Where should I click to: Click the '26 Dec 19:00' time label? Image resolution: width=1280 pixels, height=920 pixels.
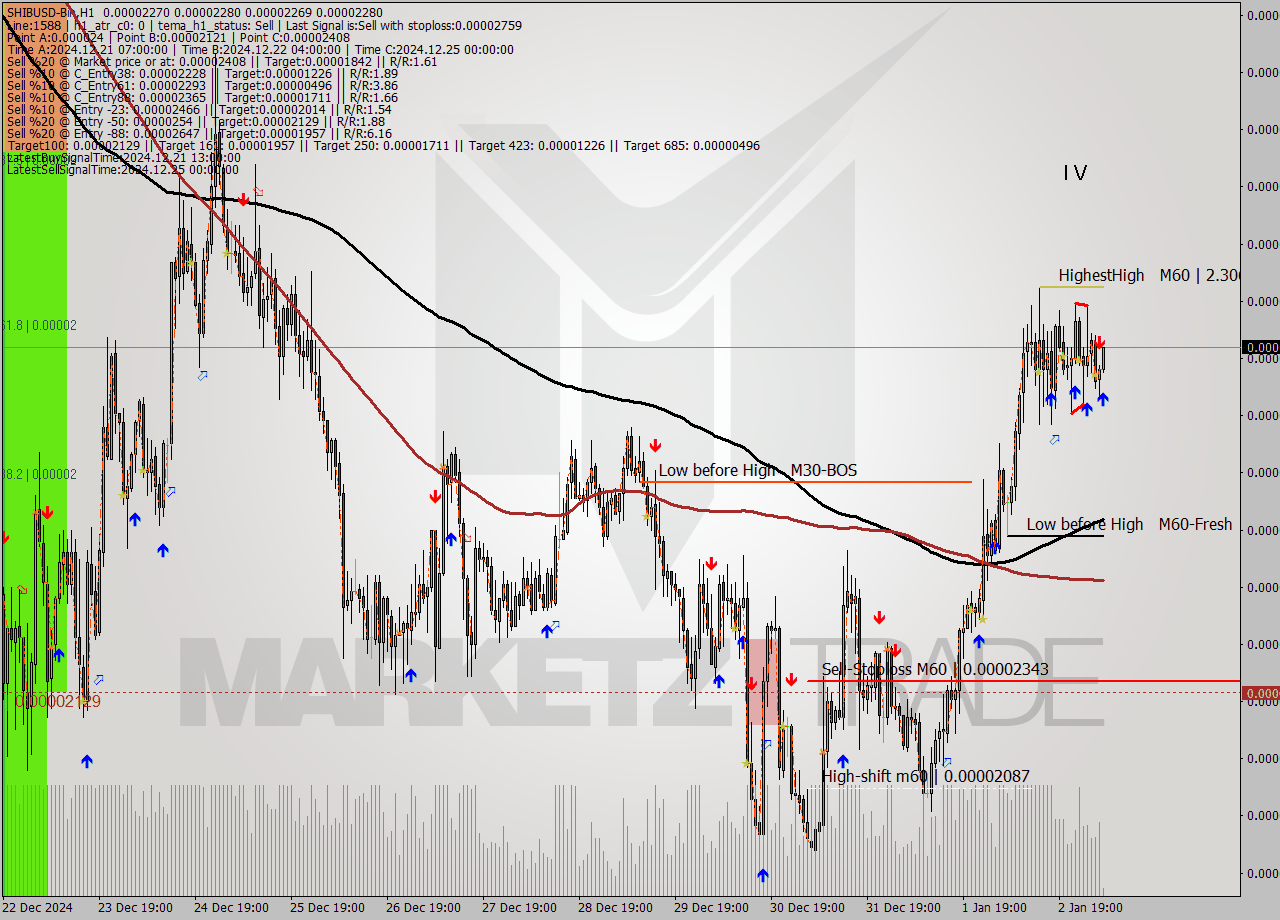(x=423, y=908)
